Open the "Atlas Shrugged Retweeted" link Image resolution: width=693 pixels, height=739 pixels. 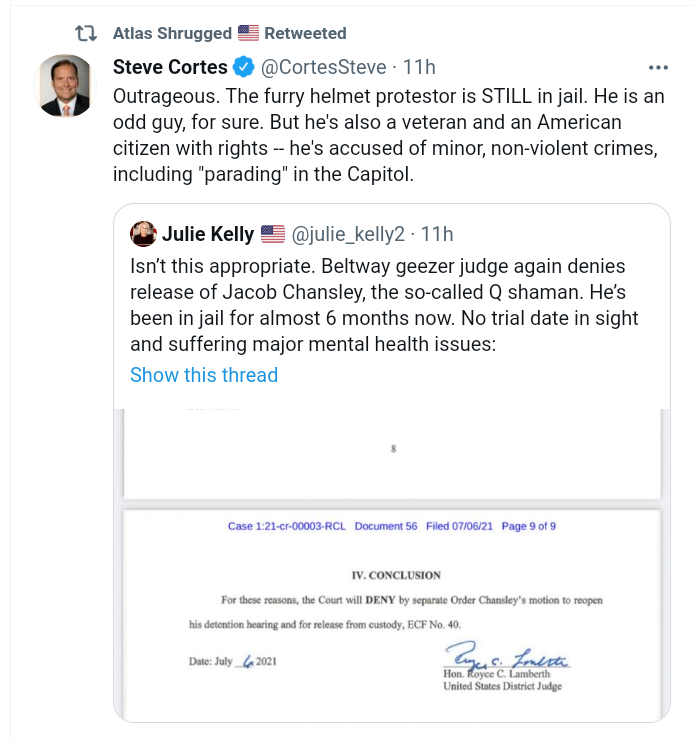click(x=229, y=33)
